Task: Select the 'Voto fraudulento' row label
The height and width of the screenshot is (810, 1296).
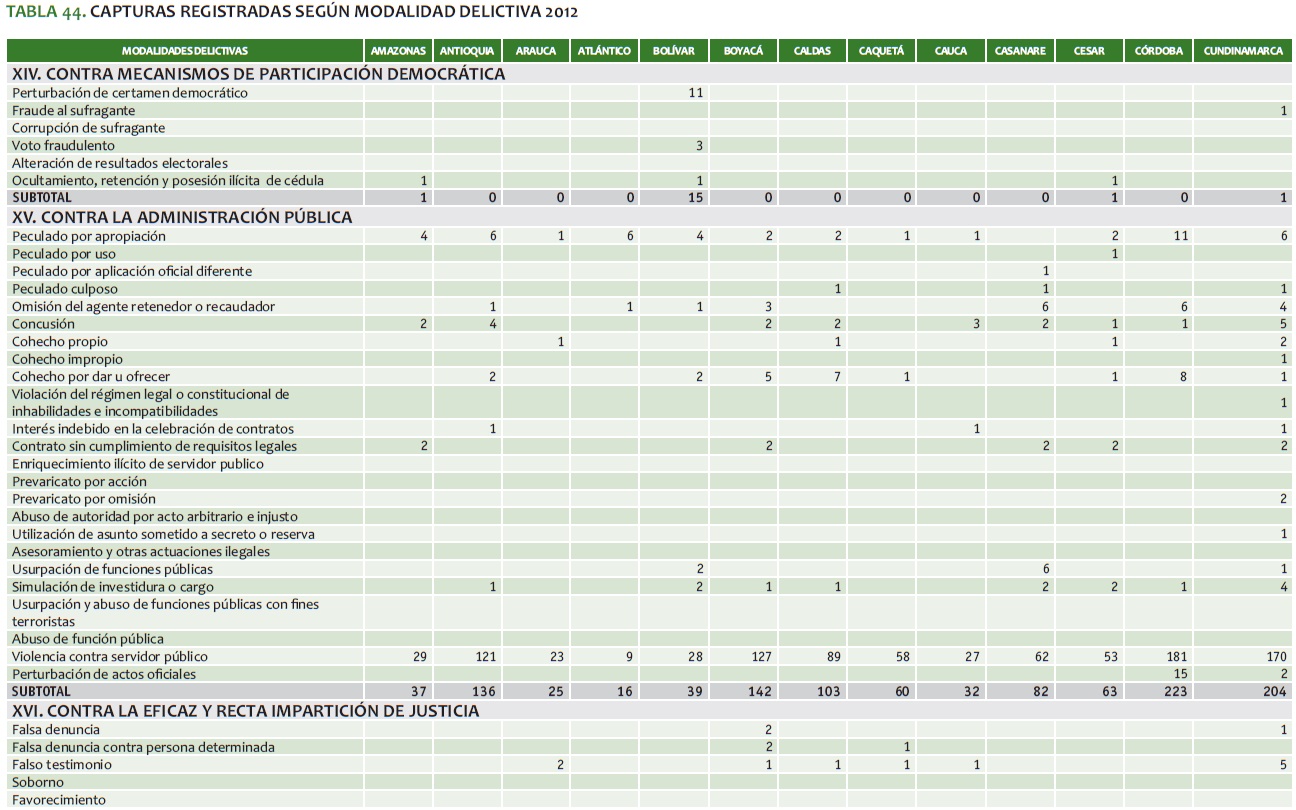Action: 63,146
